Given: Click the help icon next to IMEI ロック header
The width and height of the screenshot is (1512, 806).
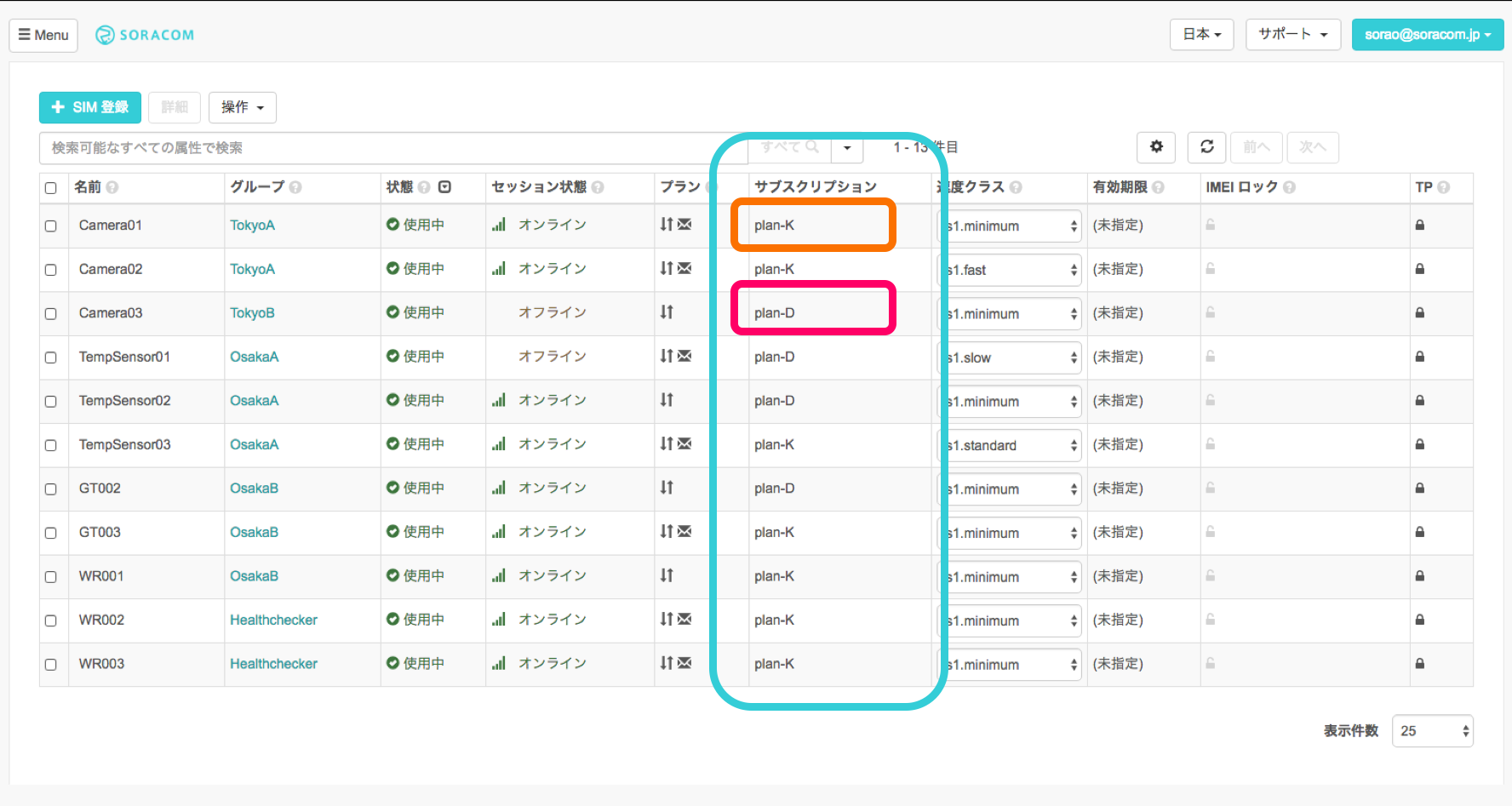Looking at the screenshot, I should point(1289,187).
